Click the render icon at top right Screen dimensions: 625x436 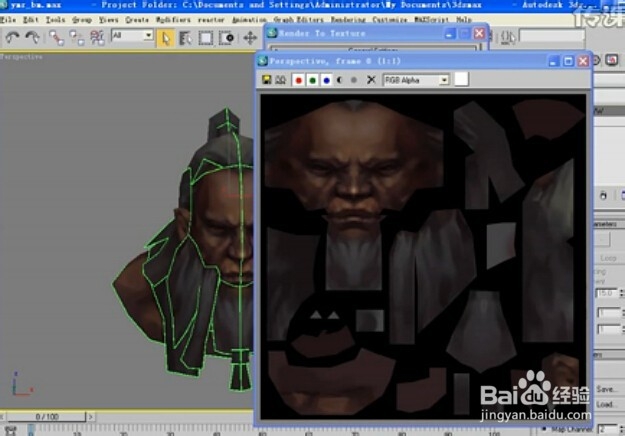(x=612, y=60)
